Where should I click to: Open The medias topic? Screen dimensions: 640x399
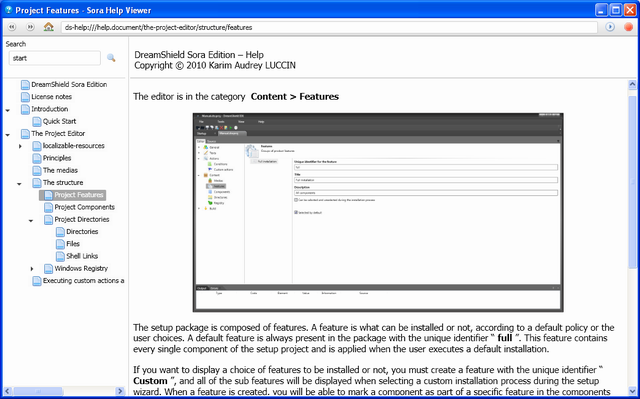60,170
